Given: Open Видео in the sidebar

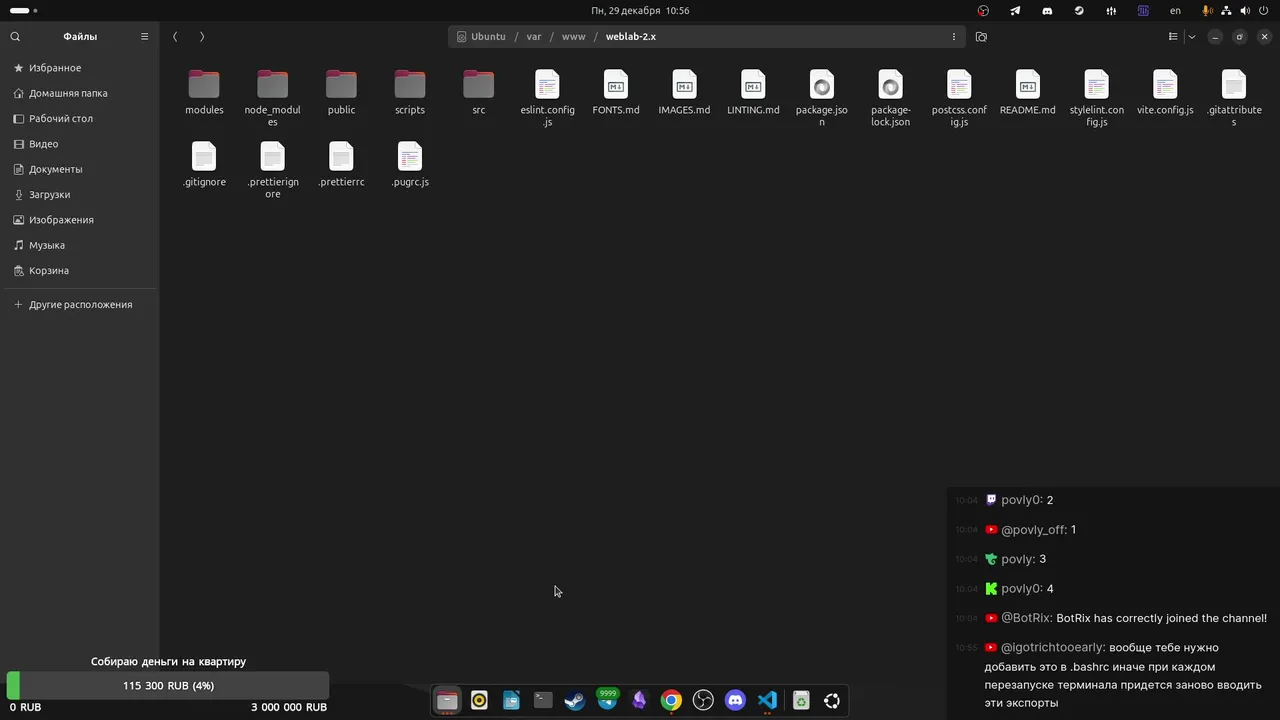Looking at the screenshot, I should point(79,144).
